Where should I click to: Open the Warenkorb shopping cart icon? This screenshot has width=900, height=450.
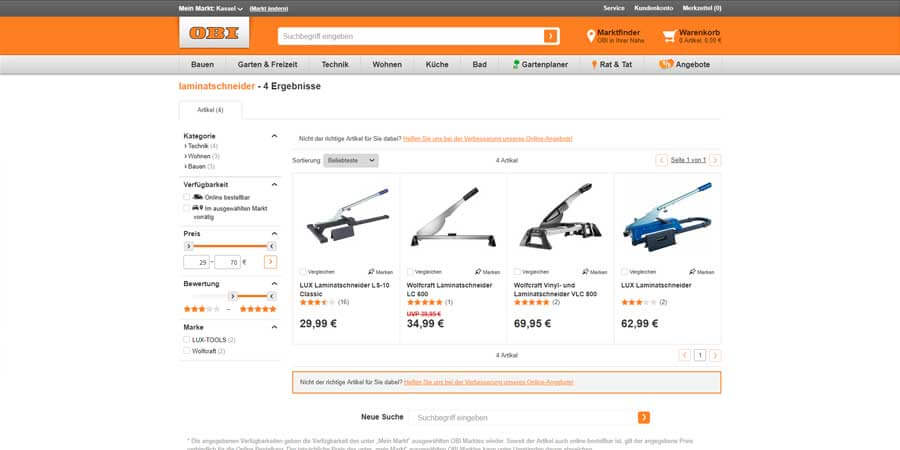pyautogui.click(x=669, y=36)
